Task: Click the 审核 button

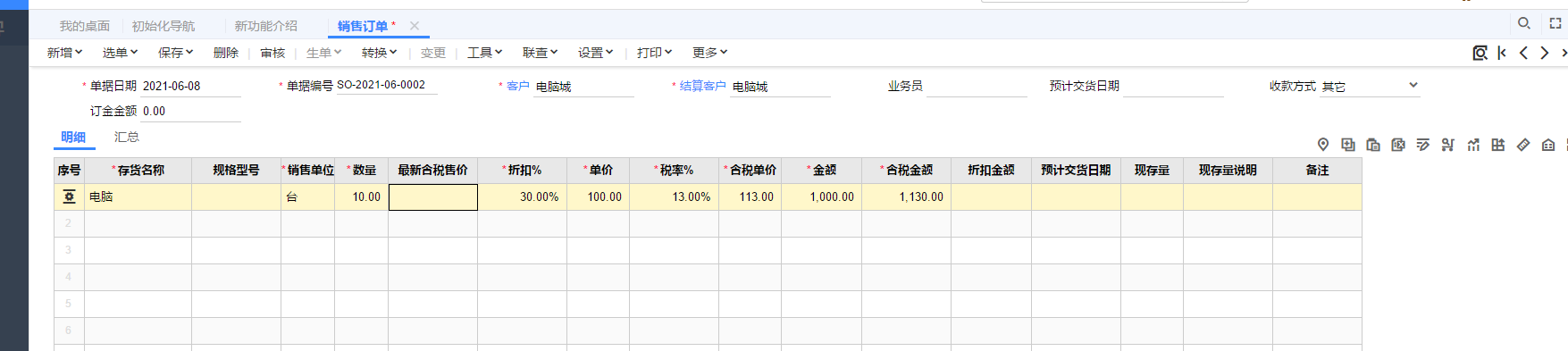Action: pyautogui.click(x=273, y=53)
